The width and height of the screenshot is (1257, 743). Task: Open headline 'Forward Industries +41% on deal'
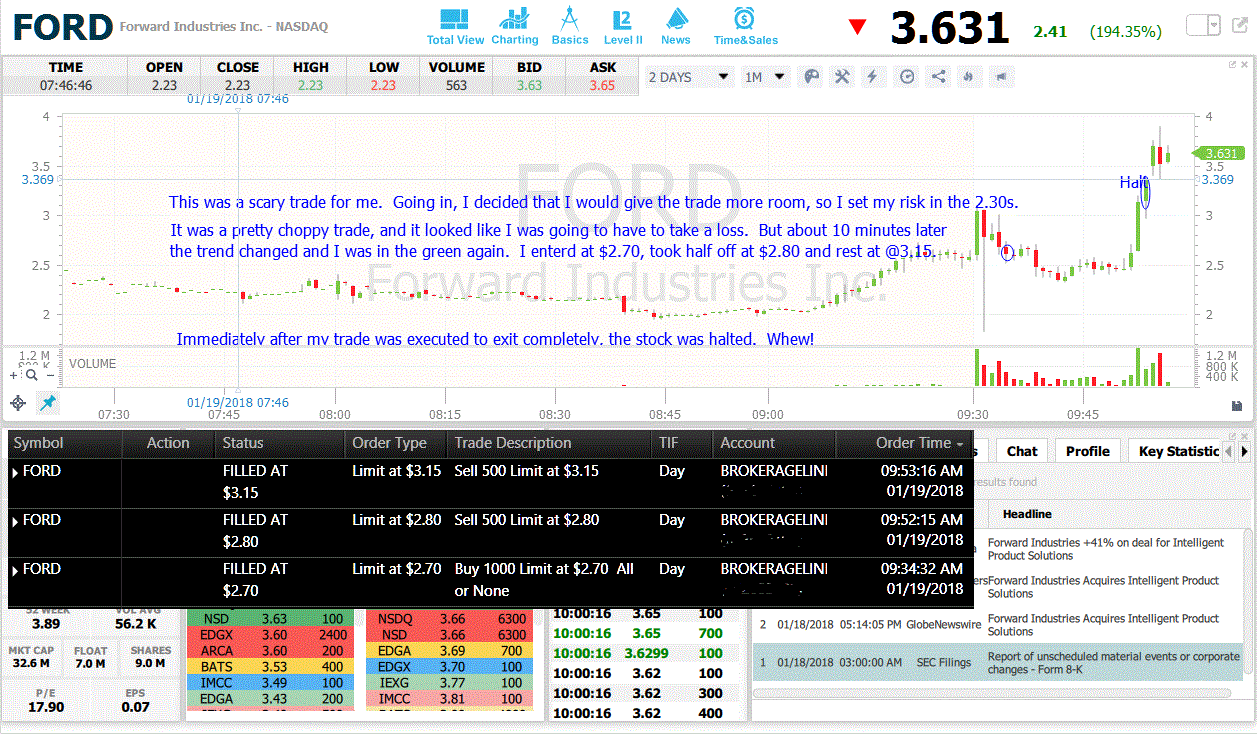pos(1105,549)
